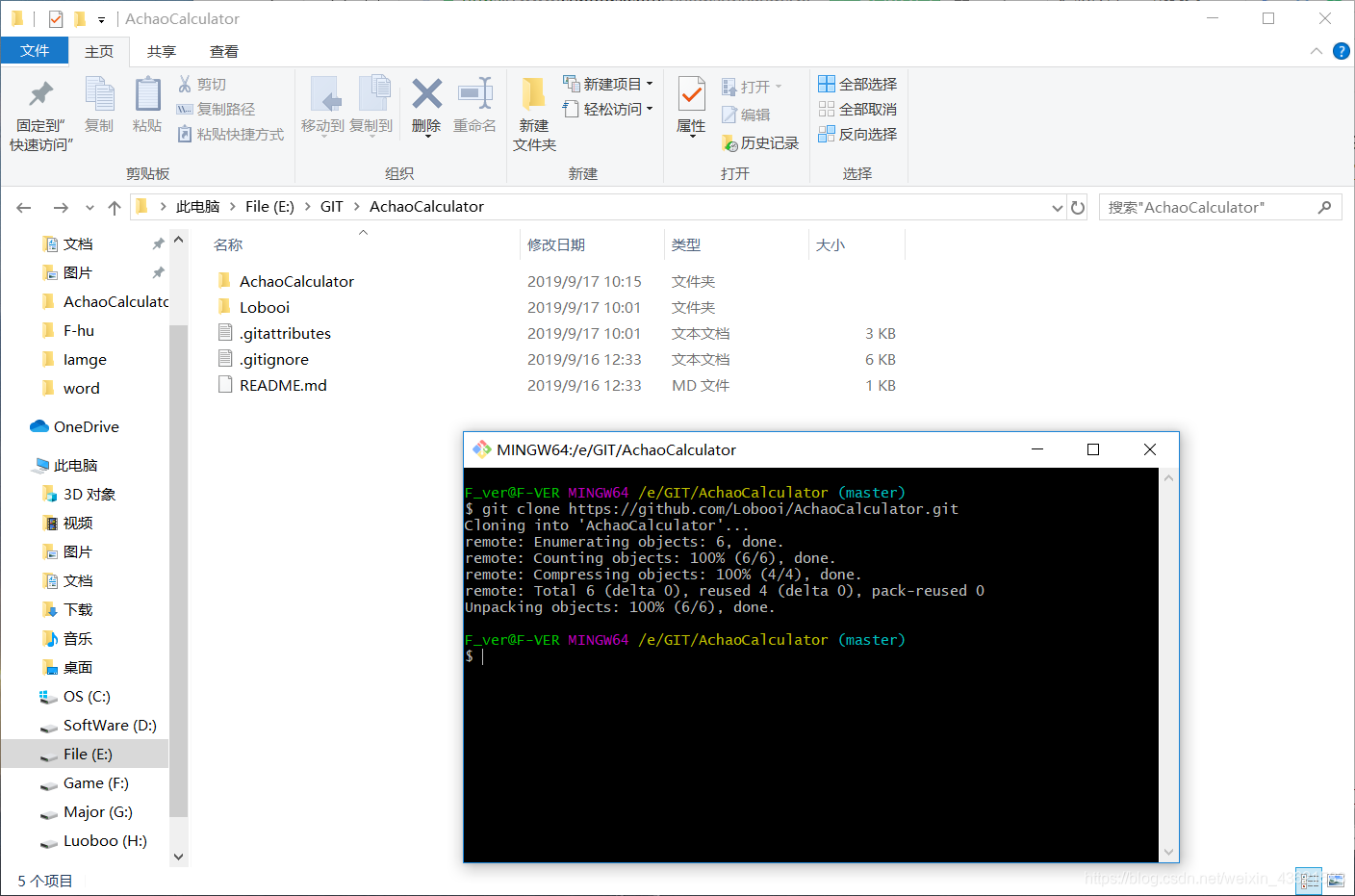Switch to the Home tab
Image resolution: width=1355 pixels, height=896 pixels.
click(x=99, y=51)
